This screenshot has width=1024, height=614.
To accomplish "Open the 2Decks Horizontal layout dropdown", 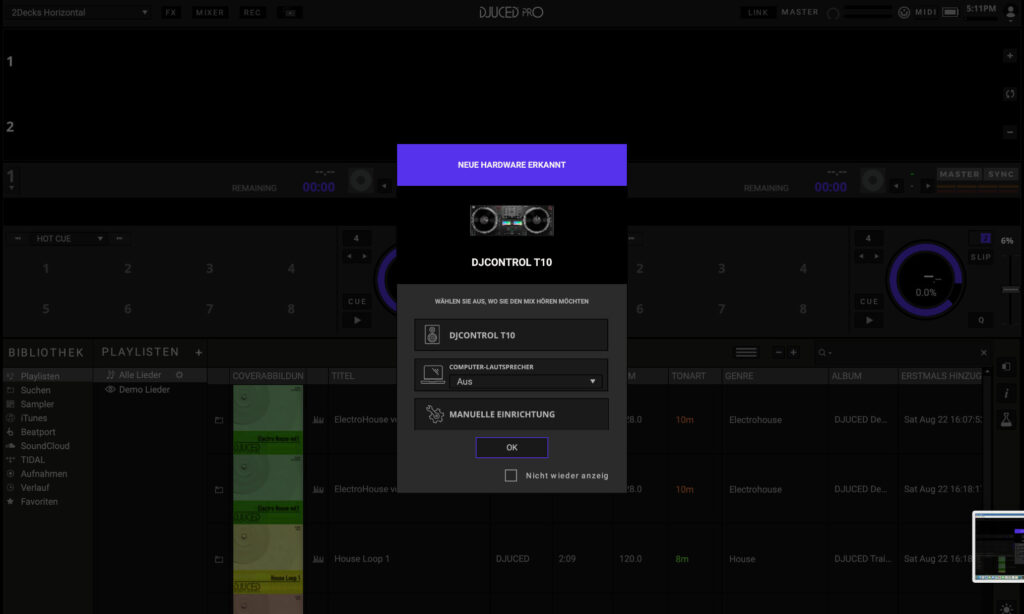I will click(x=79, y=12).
